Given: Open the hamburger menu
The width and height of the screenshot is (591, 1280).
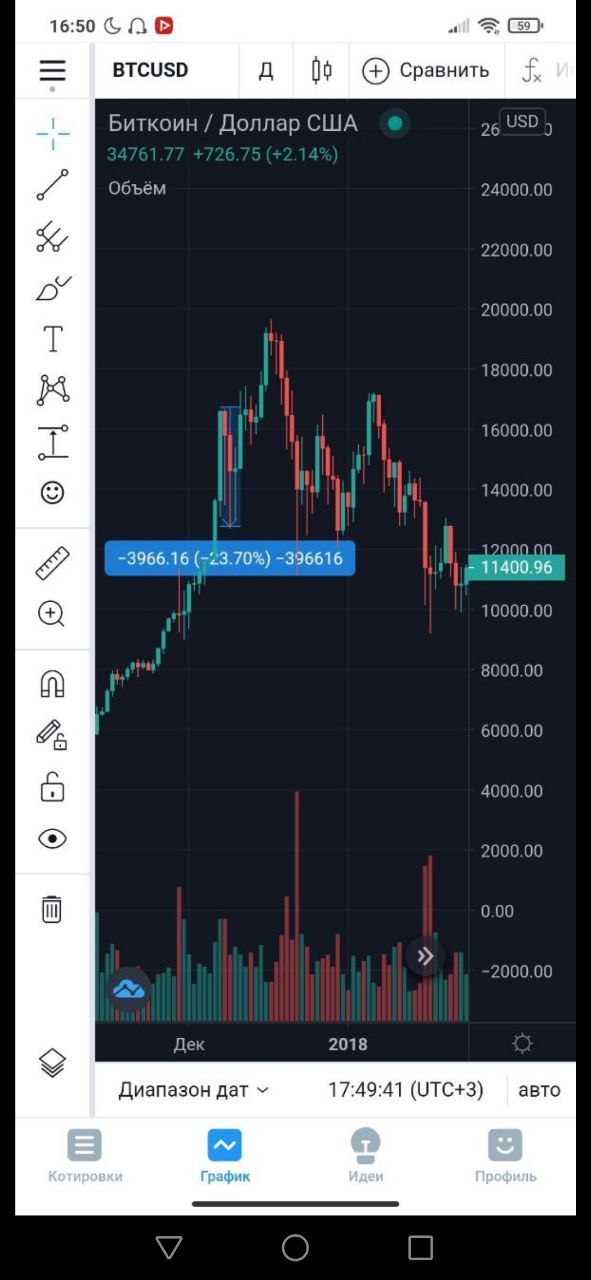Looking at the screenshot, I should point(52,70).
